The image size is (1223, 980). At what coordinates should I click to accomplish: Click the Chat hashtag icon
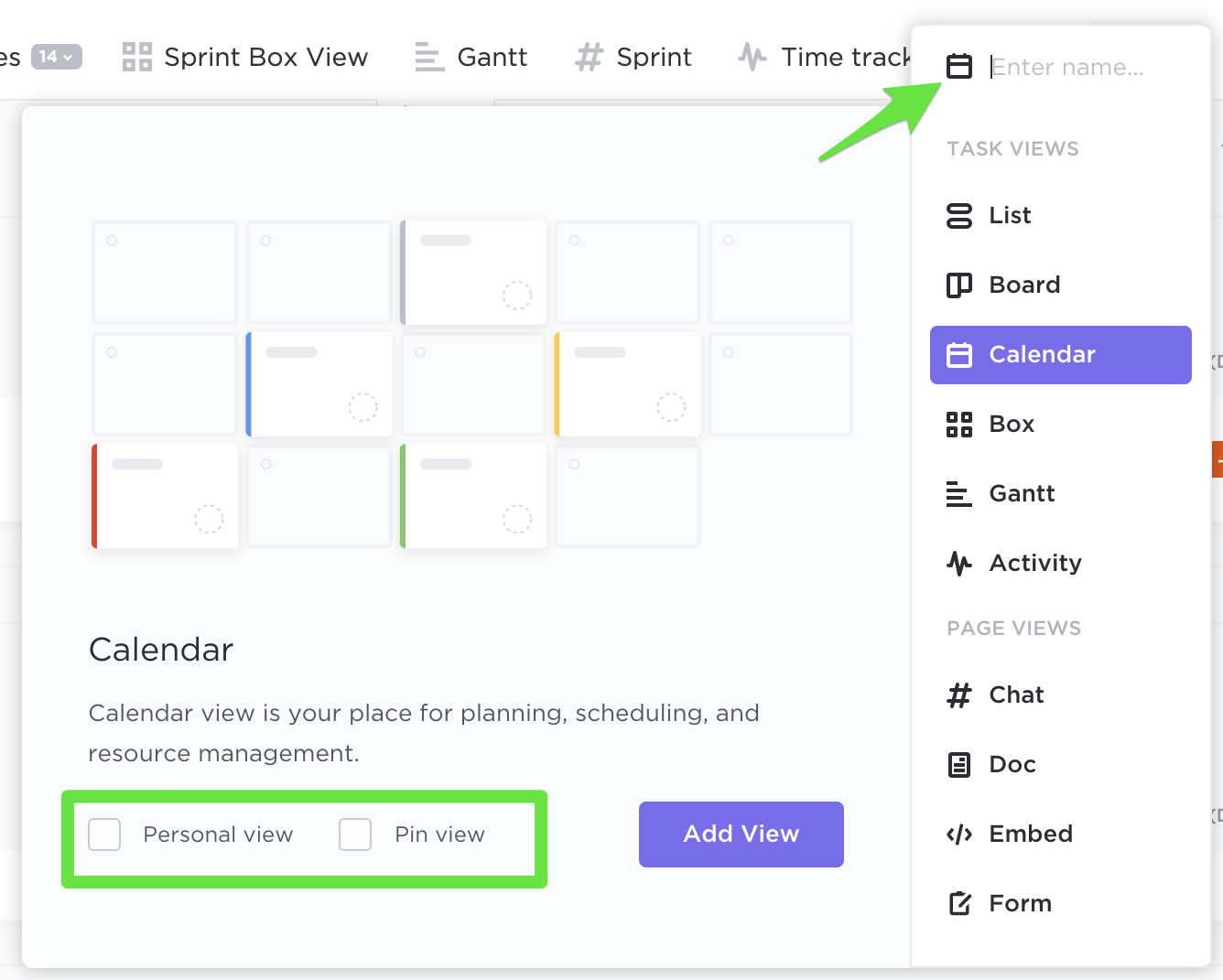[x=958, y=695]
